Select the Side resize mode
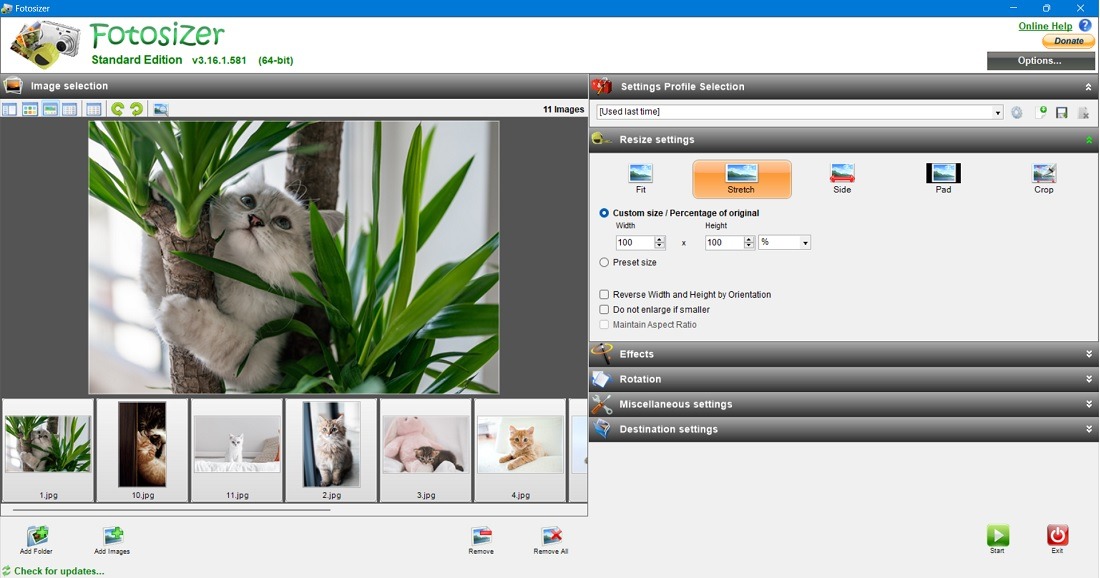This screenshot has width=1100, height=578. (x=841, y=178)
